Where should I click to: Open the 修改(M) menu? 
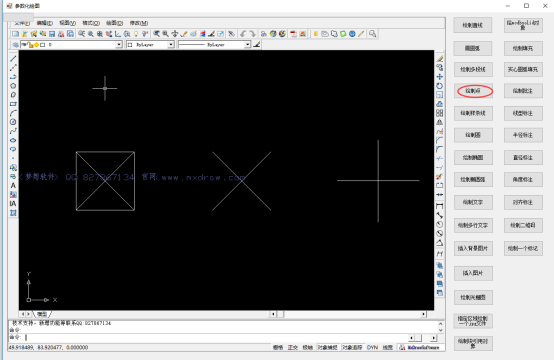139,23
